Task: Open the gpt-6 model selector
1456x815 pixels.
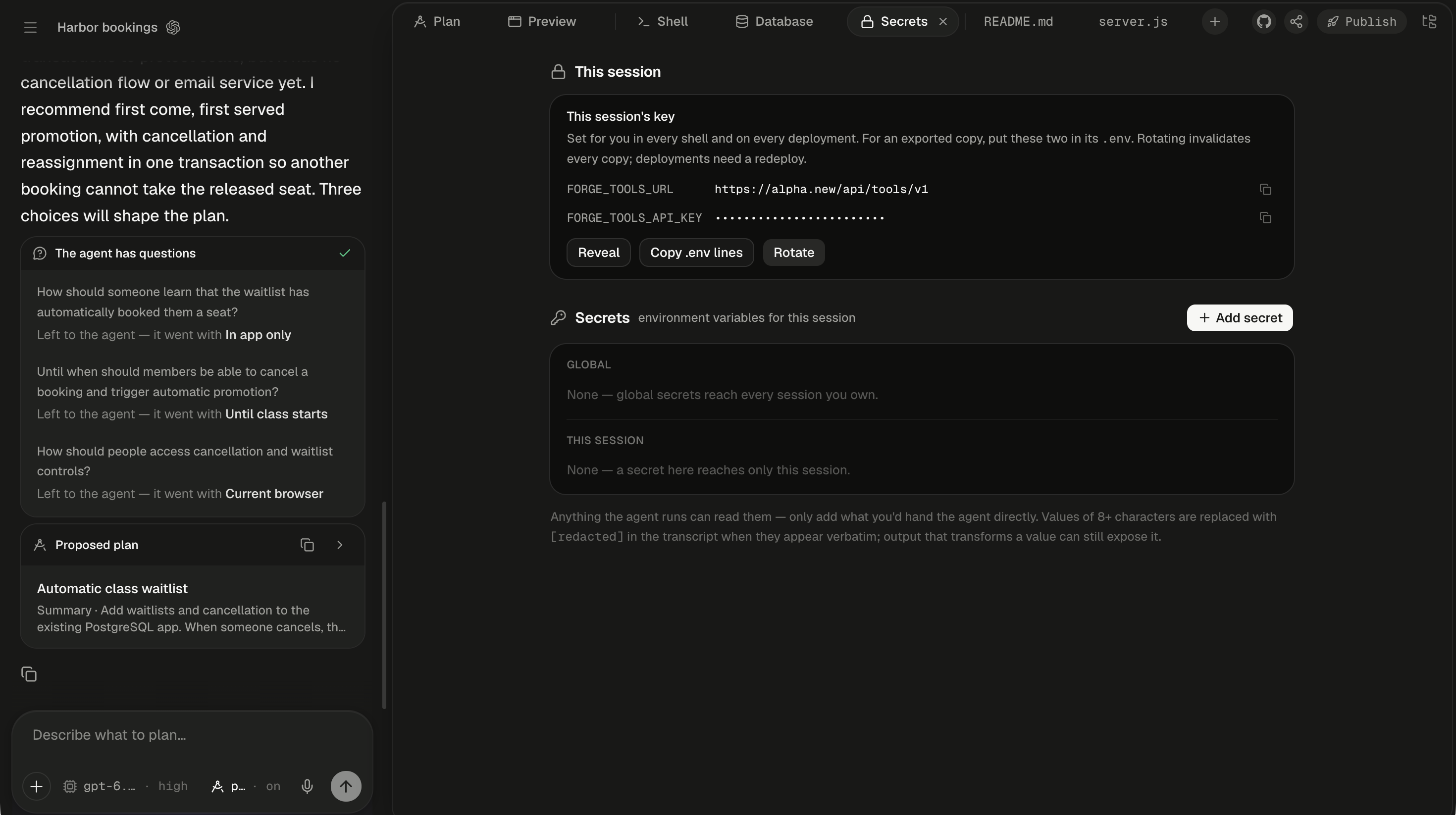Action: tap(125, 786)
